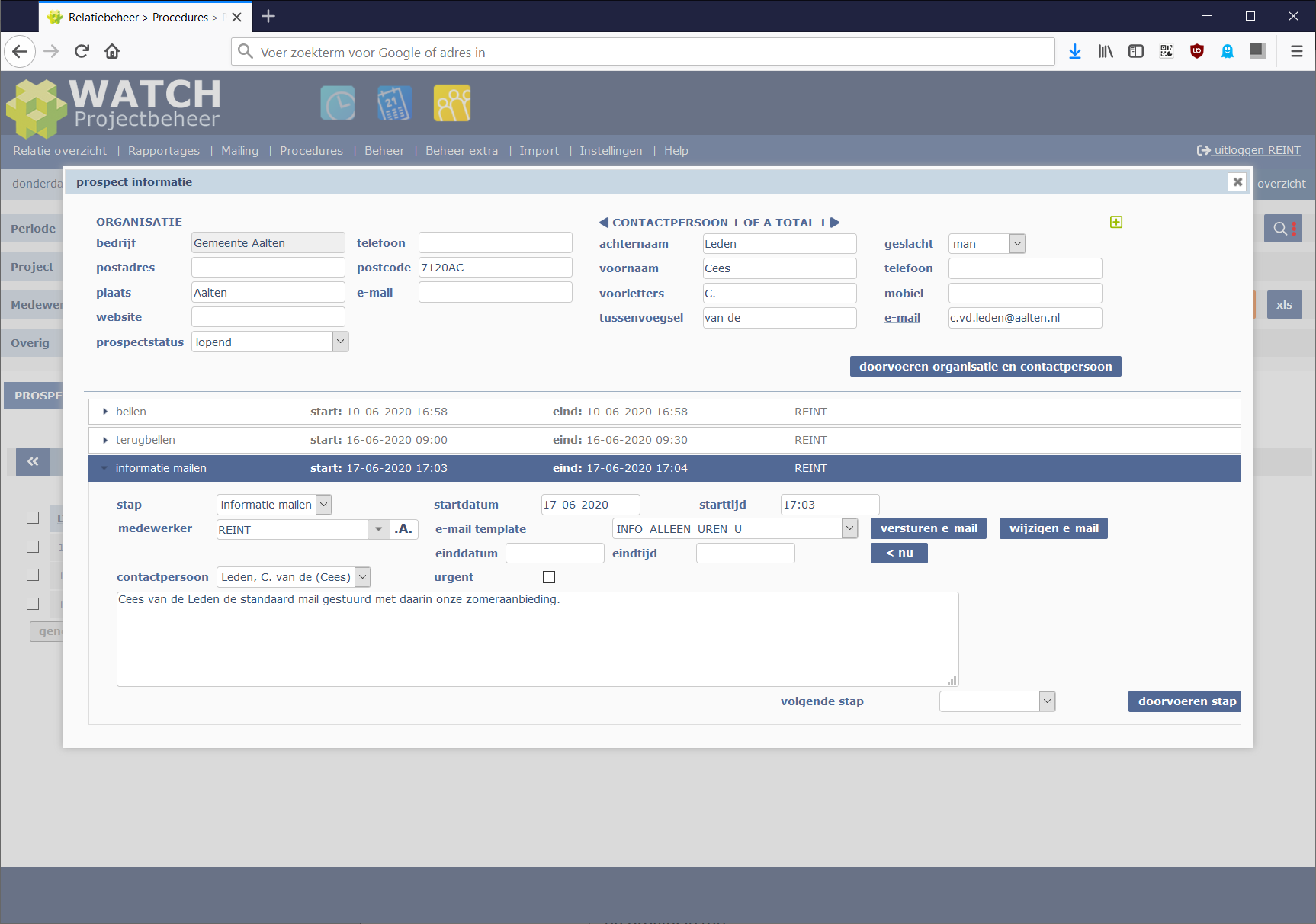Open the calendar planning module icon
Screen dimensions: 1316x924
pyautogui.click(x=394, y=103)
